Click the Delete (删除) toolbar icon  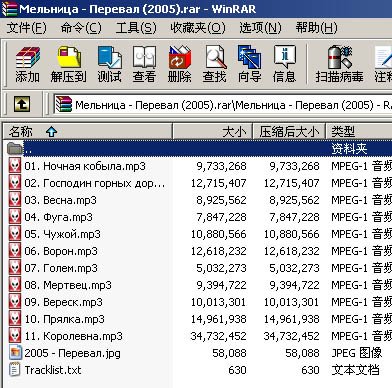[x=180, y=57]
